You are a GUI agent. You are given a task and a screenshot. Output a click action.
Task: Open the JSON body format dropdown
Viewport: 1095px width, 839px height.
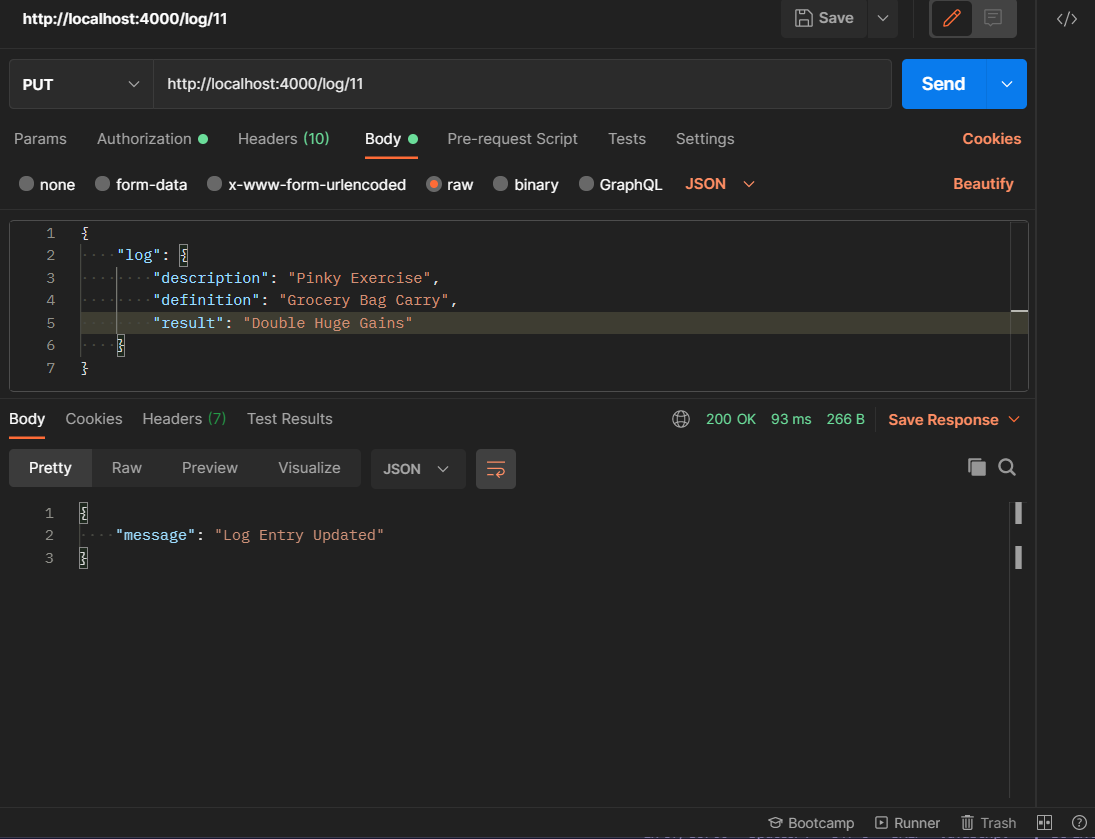tap(718, 184)
